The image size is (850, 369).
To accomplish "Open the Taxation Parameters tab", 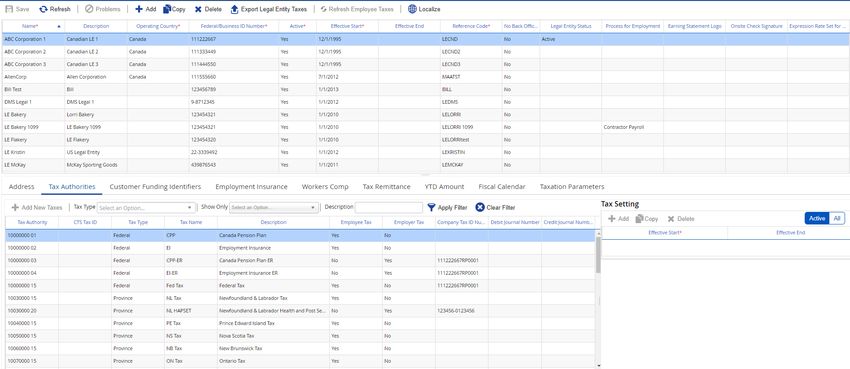I will pos(572,186).
